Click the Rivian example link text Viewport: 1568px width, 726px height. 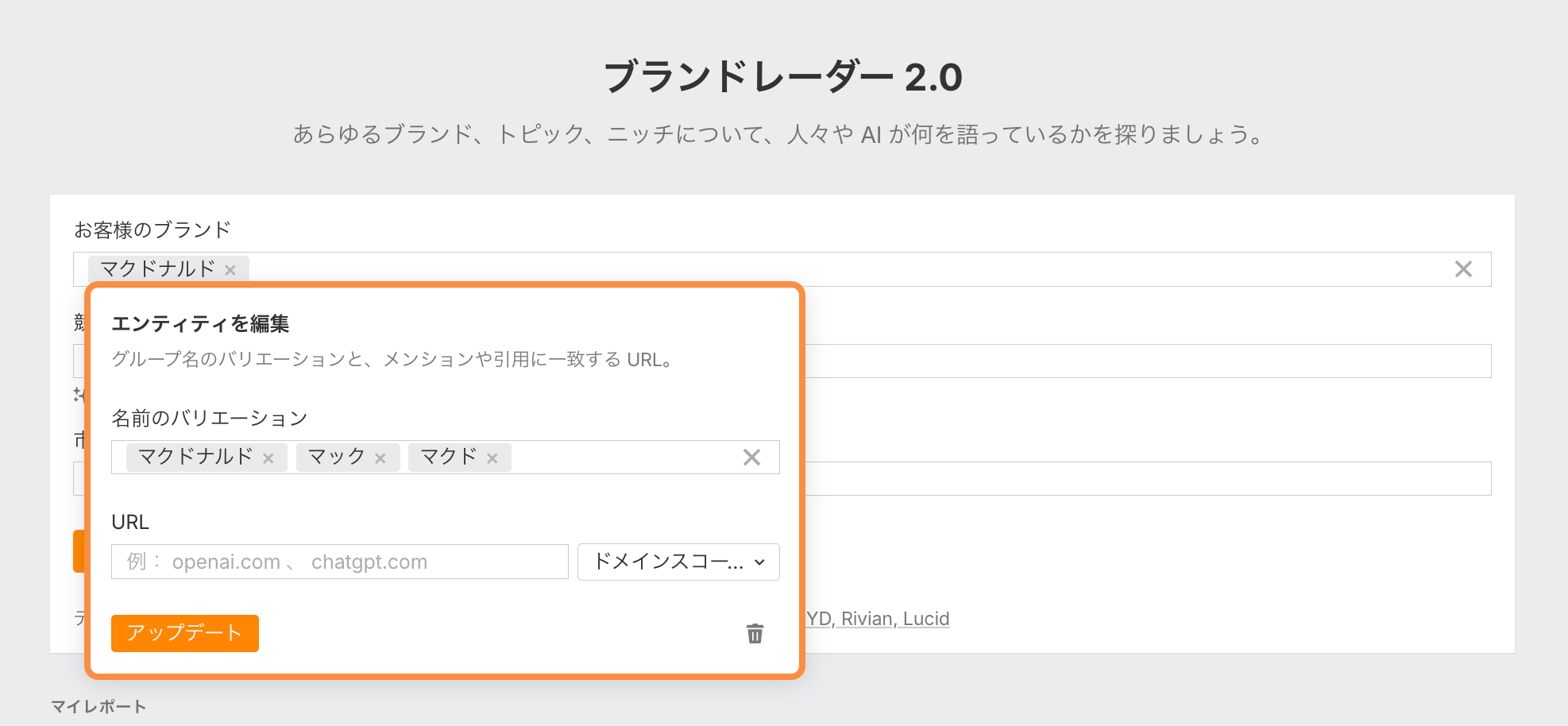coord(868,619)
